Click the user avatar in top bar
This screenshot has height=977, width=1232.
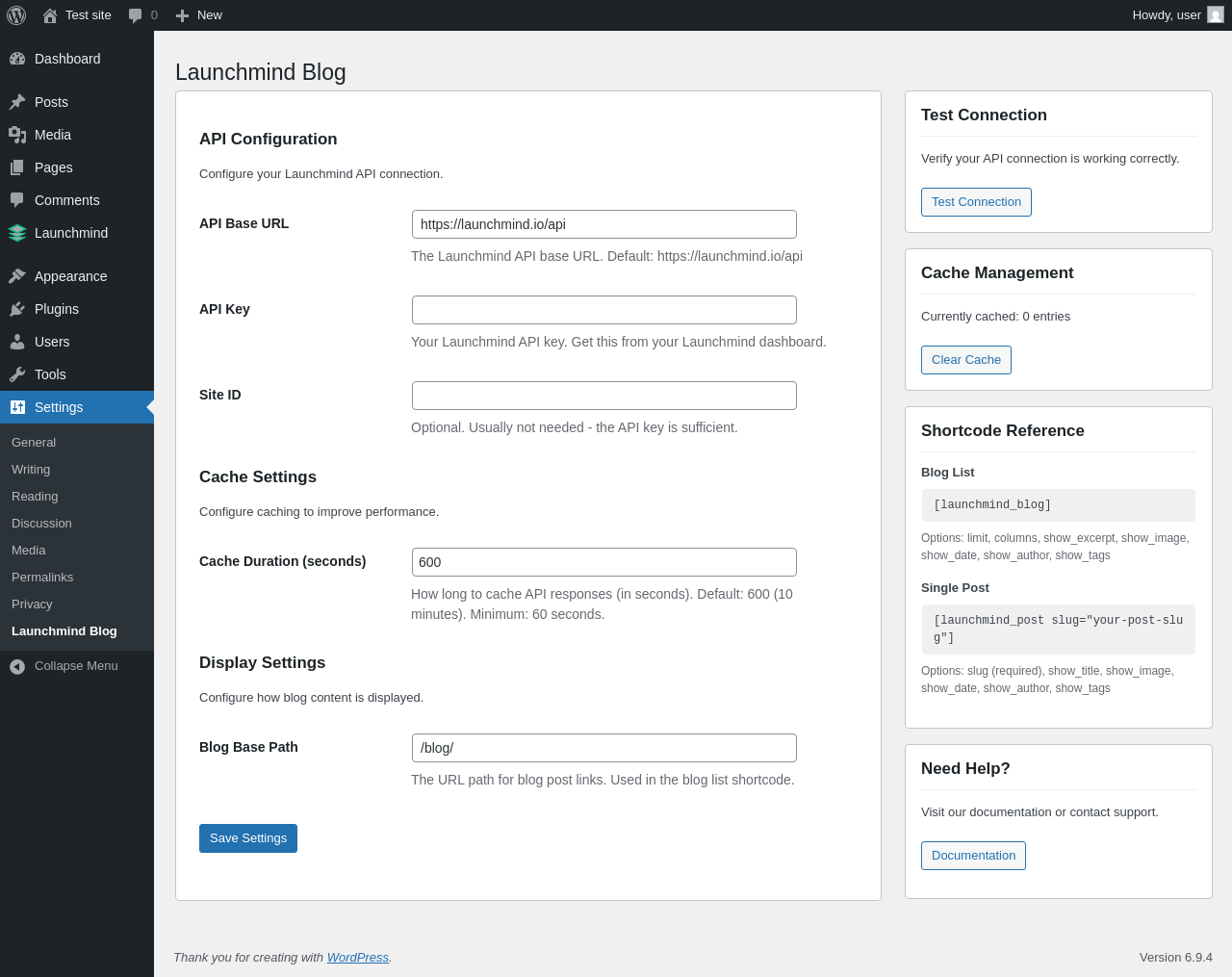tap(1216, 15)
